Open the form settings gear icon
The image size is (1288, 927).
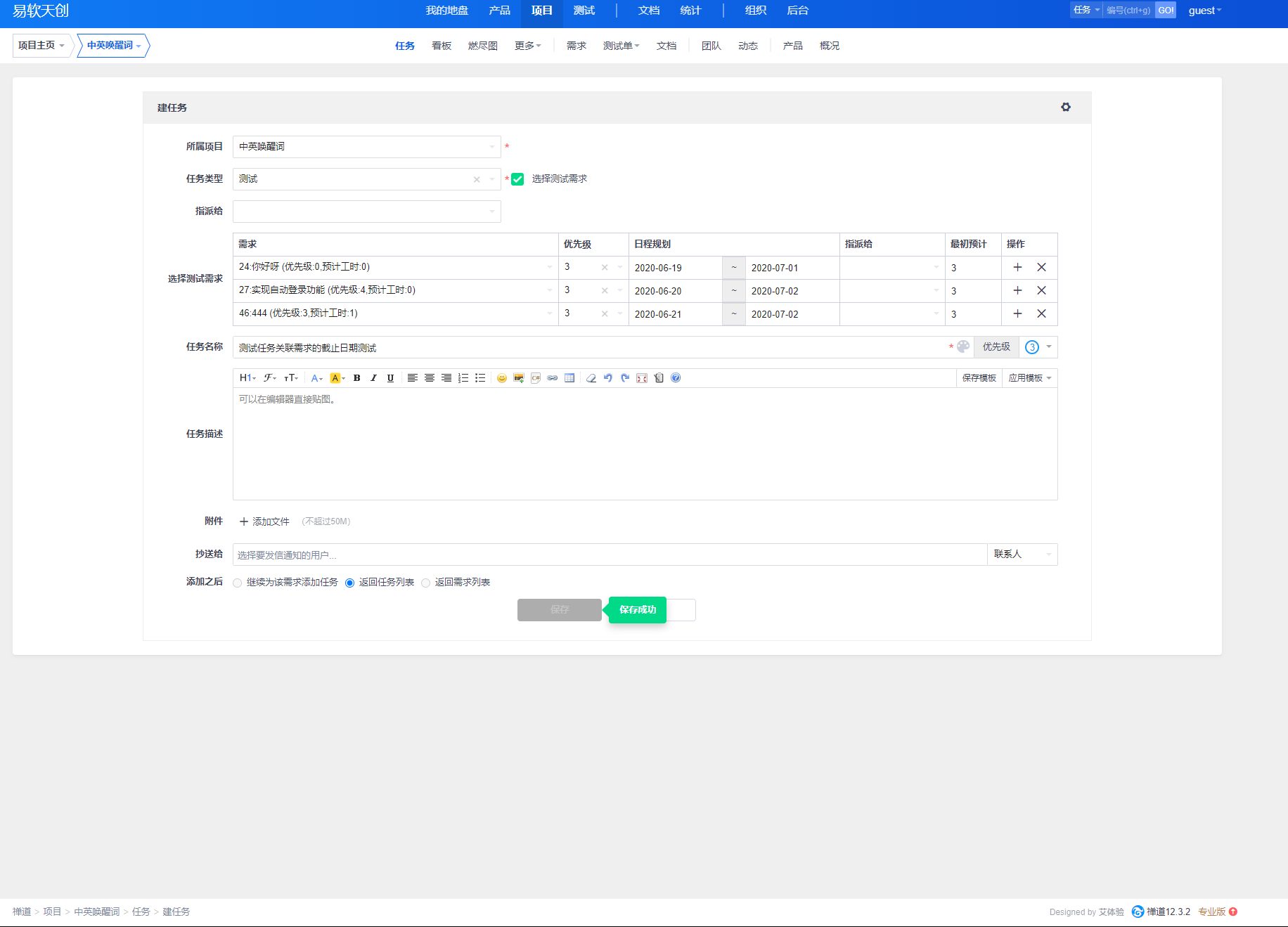point(1066,108)
